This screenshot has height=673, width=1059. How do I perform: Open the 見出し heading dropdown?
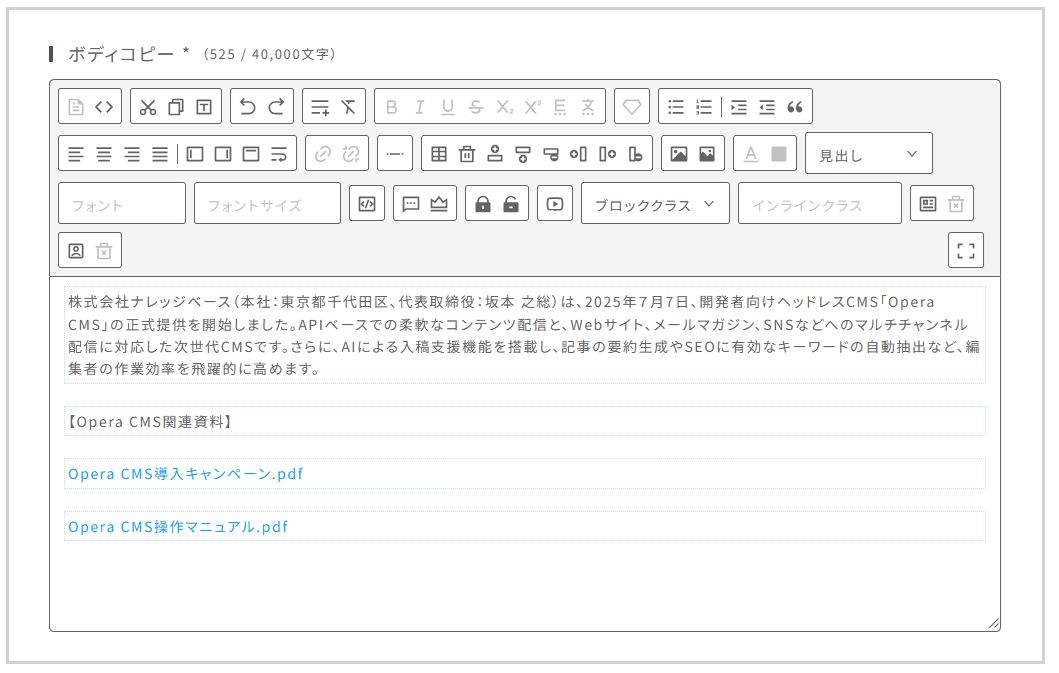click(869, 153)
